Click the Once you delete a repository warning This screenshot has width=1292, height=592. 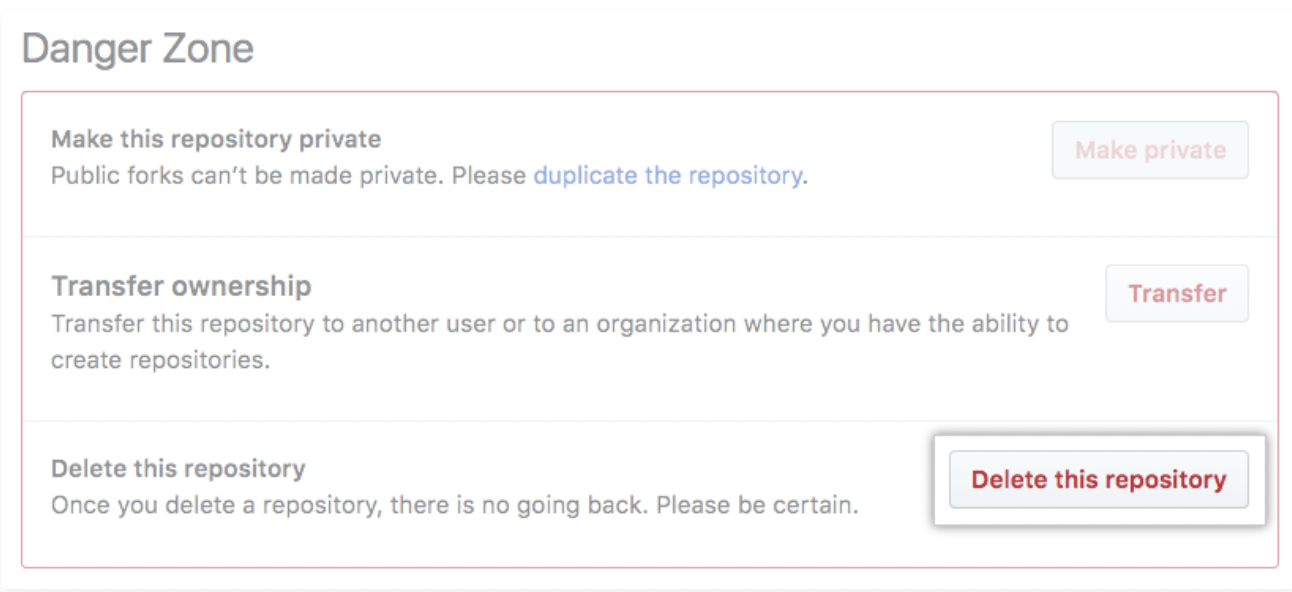click(455, 505)
